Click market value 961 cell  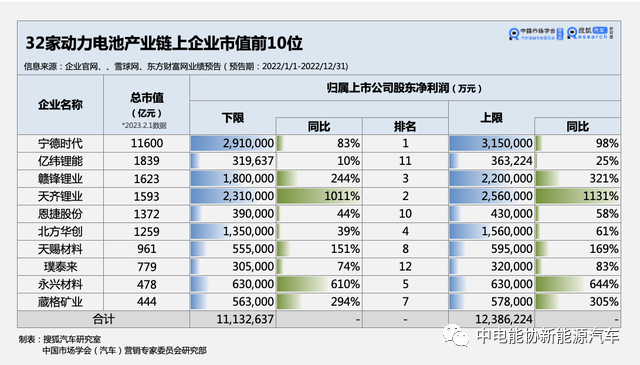pos(147,249)
